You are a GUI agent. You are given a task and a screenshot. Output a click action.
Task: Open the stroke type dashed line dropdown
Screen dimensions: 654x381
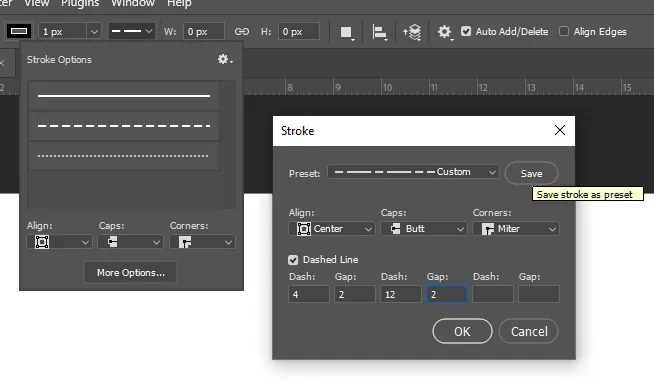(131, 31)
